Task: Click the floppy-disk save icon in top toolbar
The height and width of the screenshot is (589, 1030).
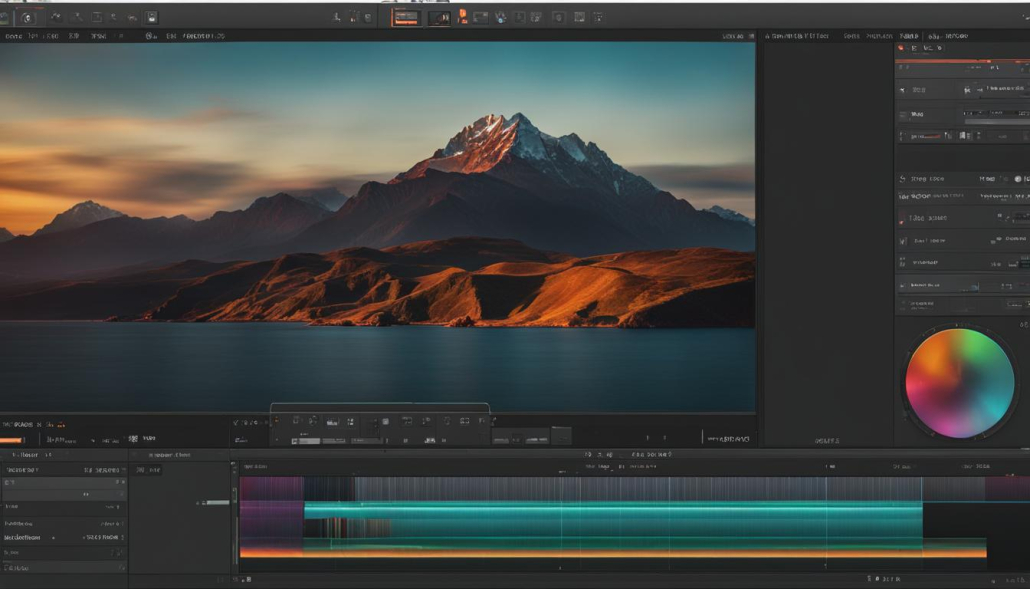Action: point(152,18)
